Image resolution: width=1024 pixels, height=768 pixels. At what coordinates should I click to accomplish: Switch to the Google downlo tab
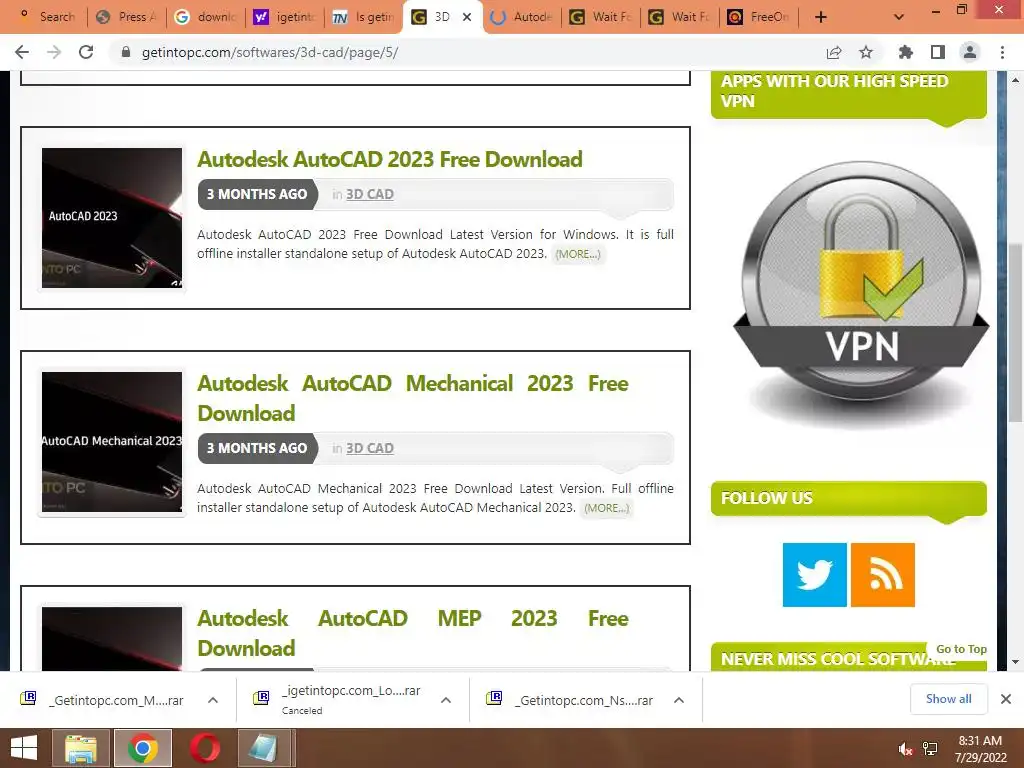coord(206,17)
